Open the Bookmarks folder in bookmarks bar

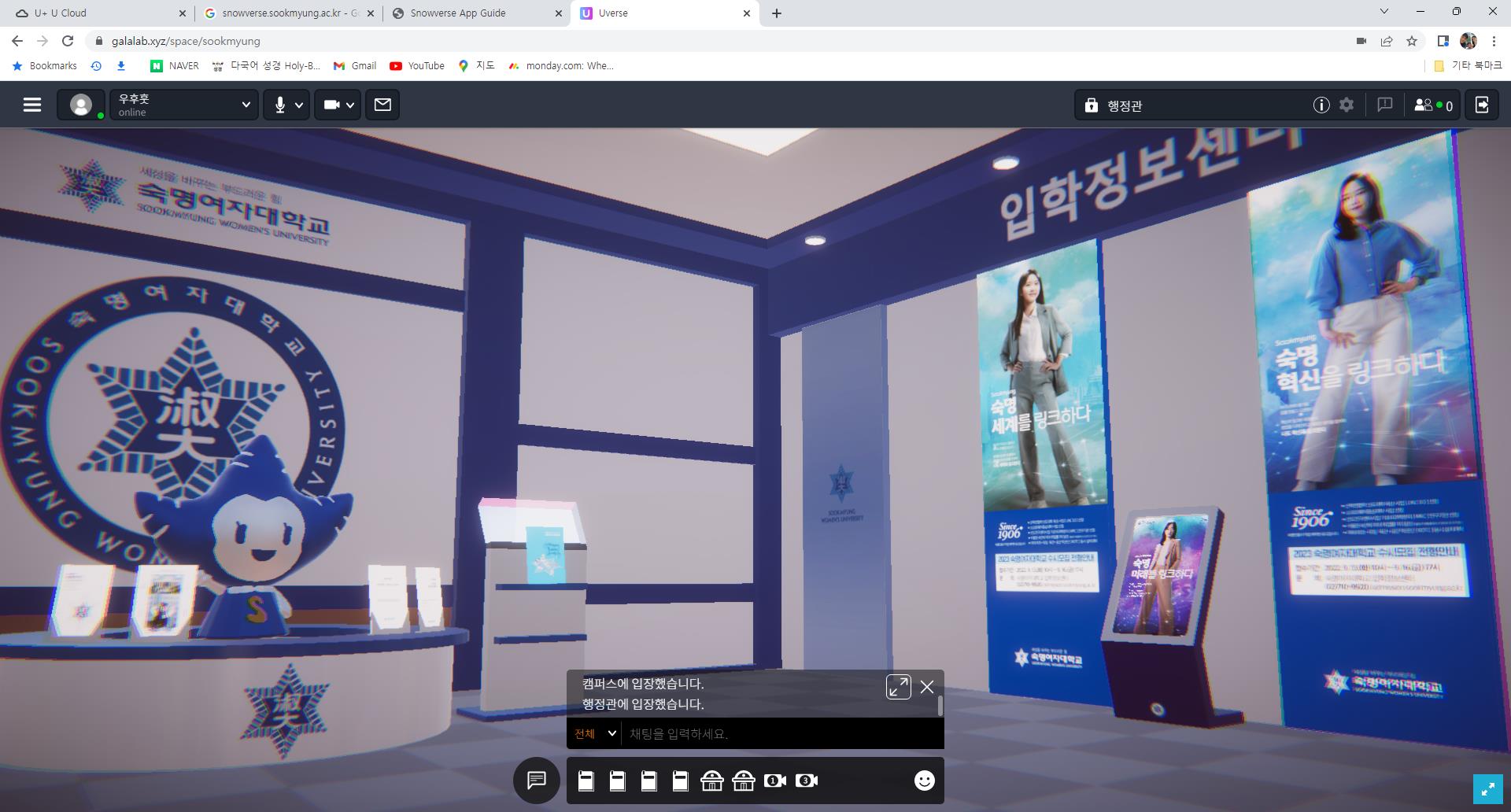tap(44, 66)
